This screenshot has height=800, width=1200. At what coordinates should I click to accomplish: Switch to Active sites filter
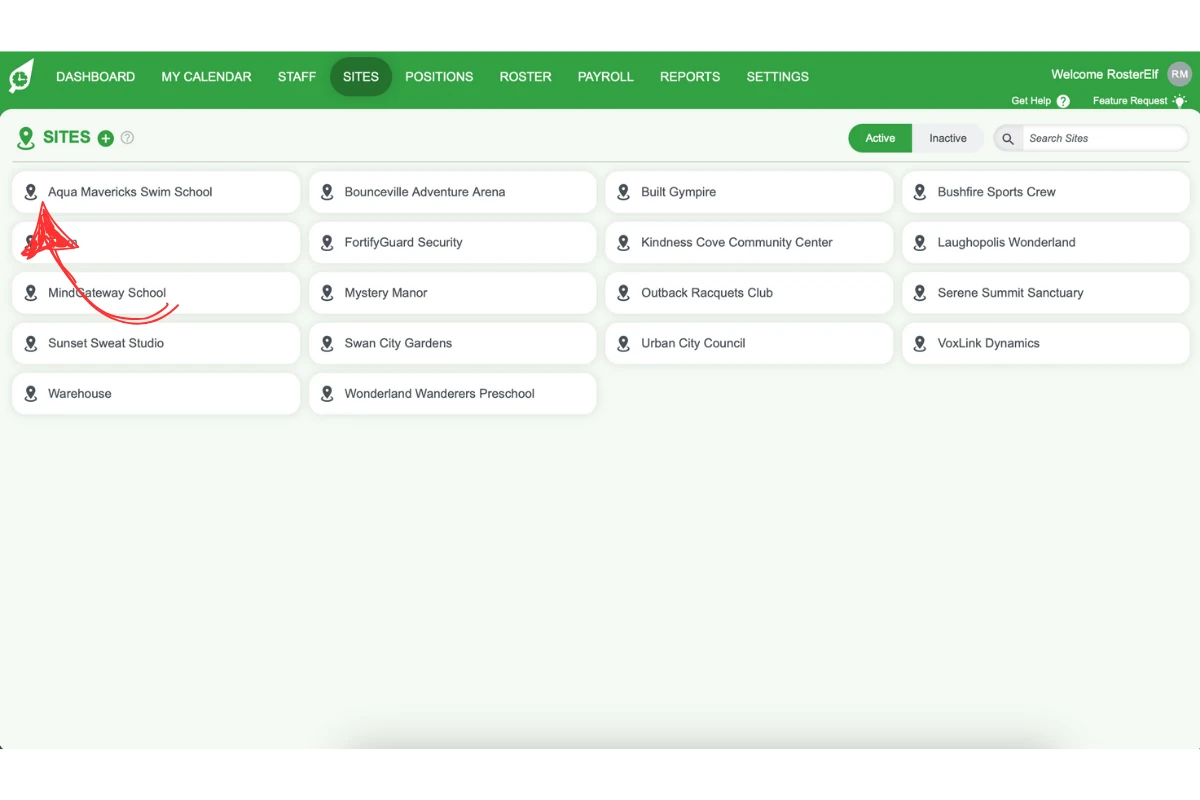tap(880, 138)
